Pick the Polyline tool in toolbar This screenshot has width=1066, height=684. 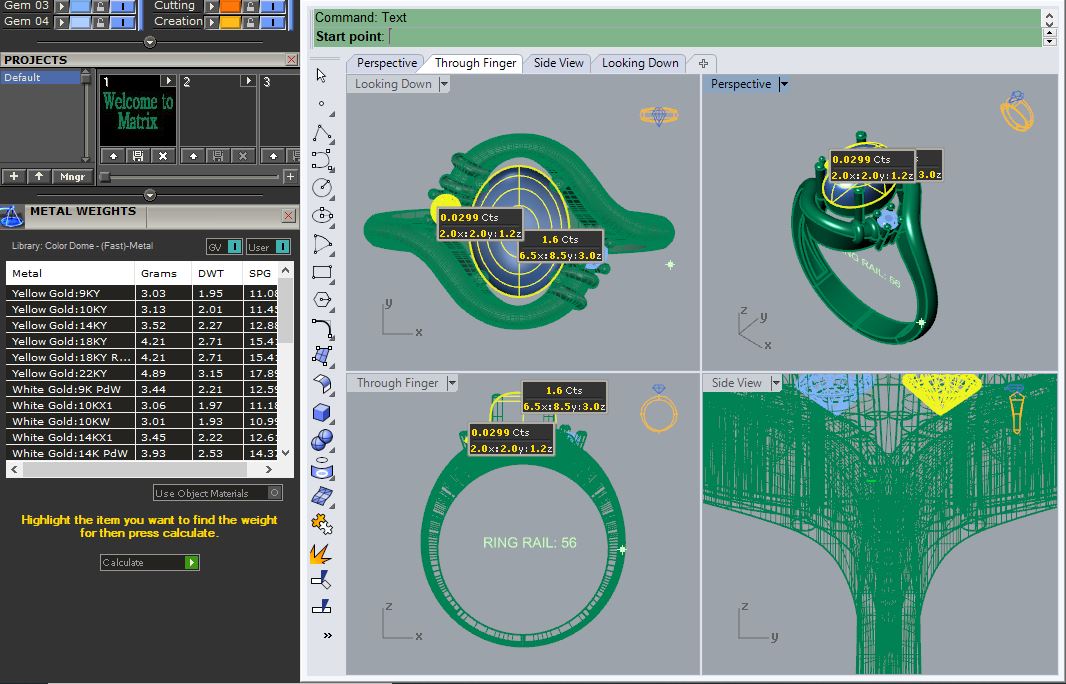click(x=322, y=133)
